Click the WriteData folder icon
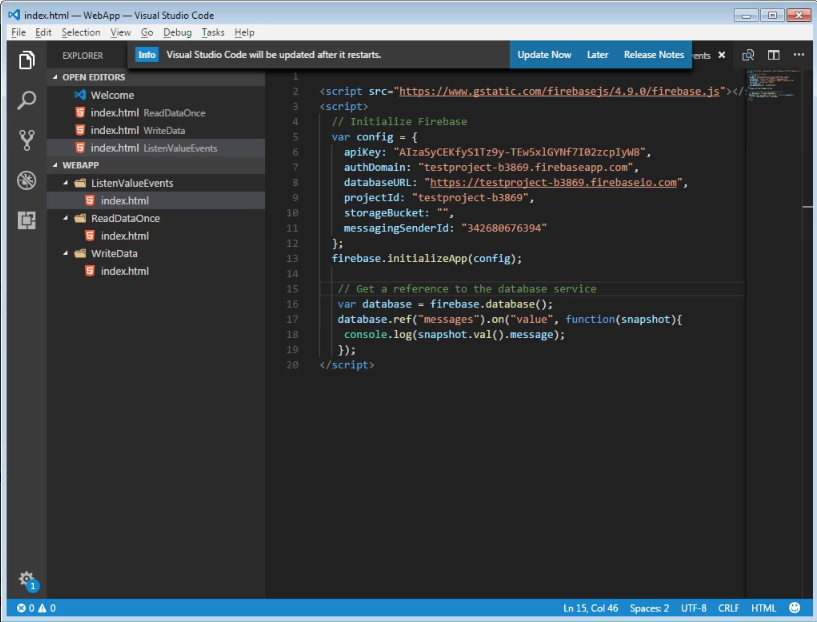Image resolution: width=817 pixels, height=622 pixels. pyautogui.click(x=80, y=253)
